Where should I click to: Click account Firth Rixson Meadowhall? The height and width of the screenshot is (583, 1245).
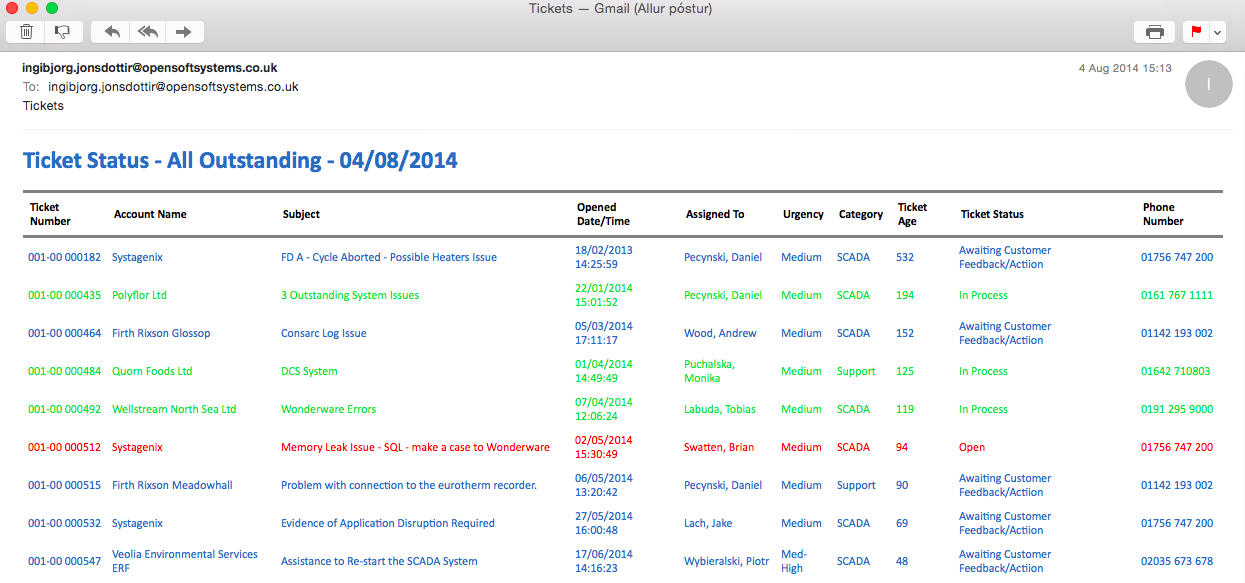tap(172, 485)
